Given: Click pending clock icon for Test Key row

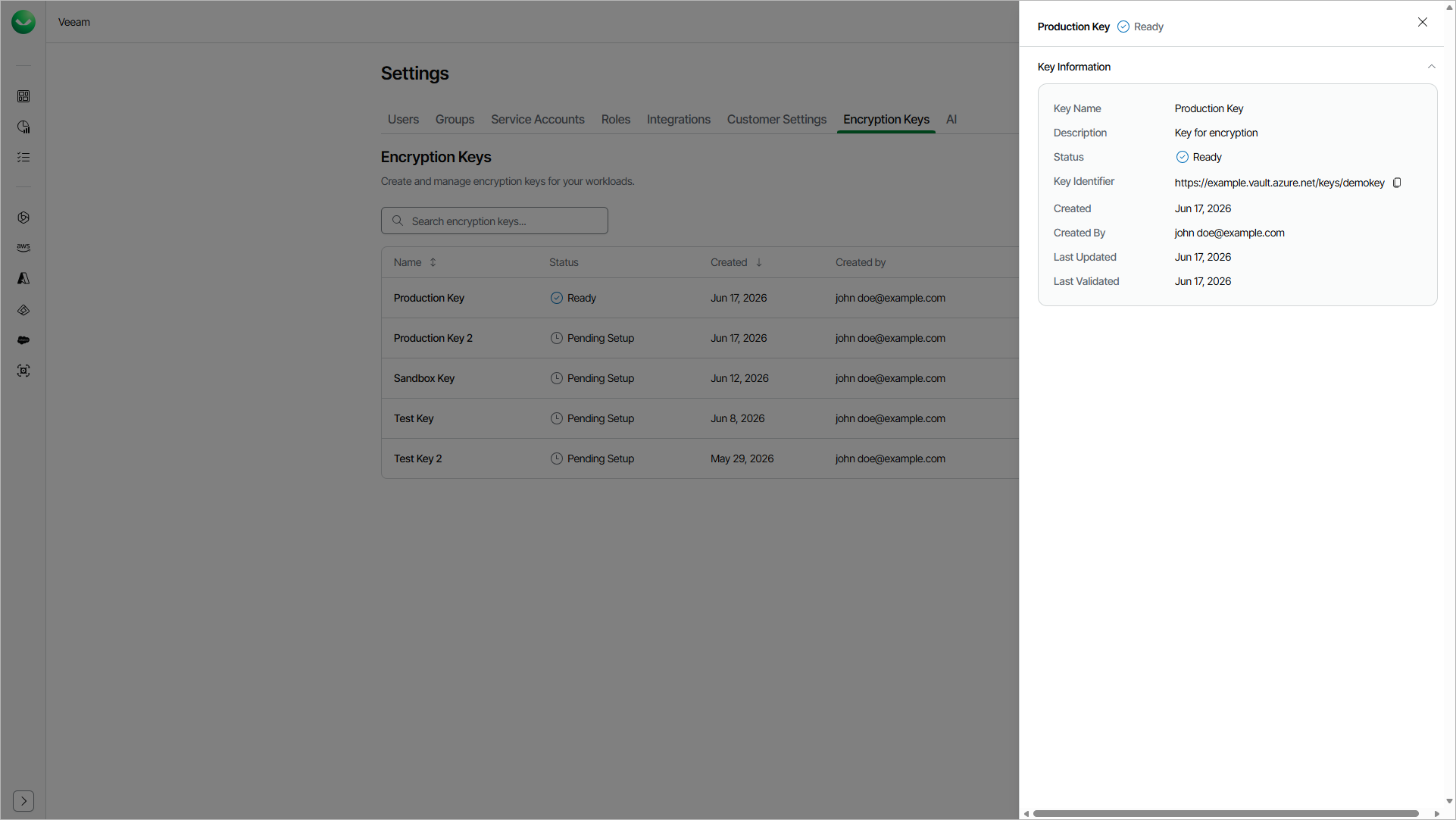Looking at the screenshot, I should (556, 418).
